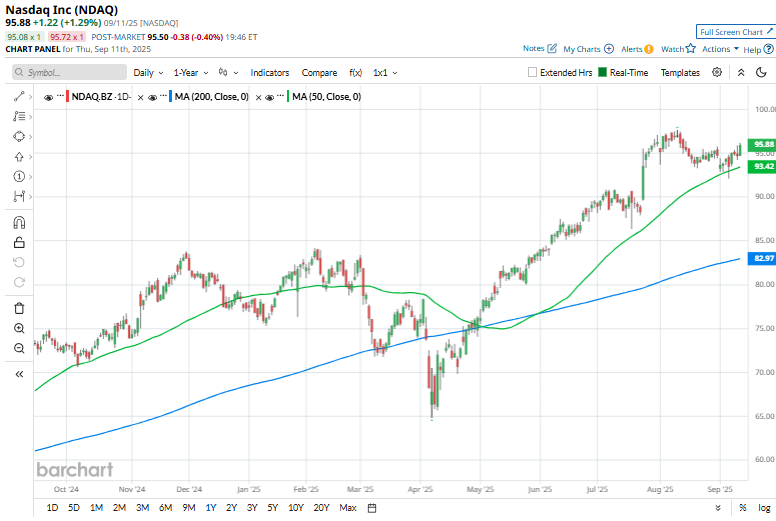This screenshot has width=776, height=521.
Task: Expand the Actions dropdown
Action: [721, 49]
